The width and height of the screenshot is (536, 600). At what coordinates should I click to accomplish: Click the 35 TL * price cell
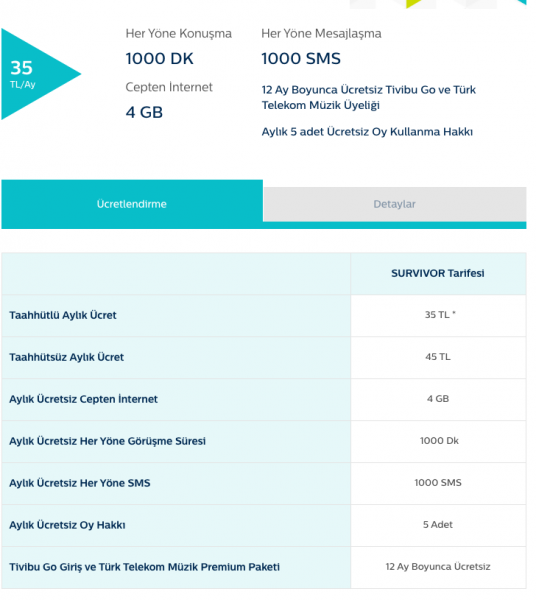coord(438,315)
